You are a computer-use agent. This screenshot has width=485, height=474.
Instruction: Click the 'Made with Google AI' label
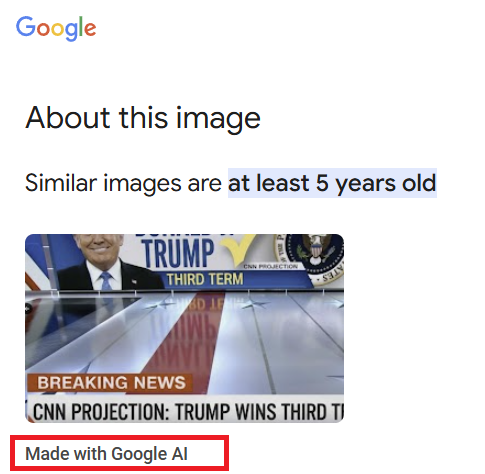coord(106,454)
